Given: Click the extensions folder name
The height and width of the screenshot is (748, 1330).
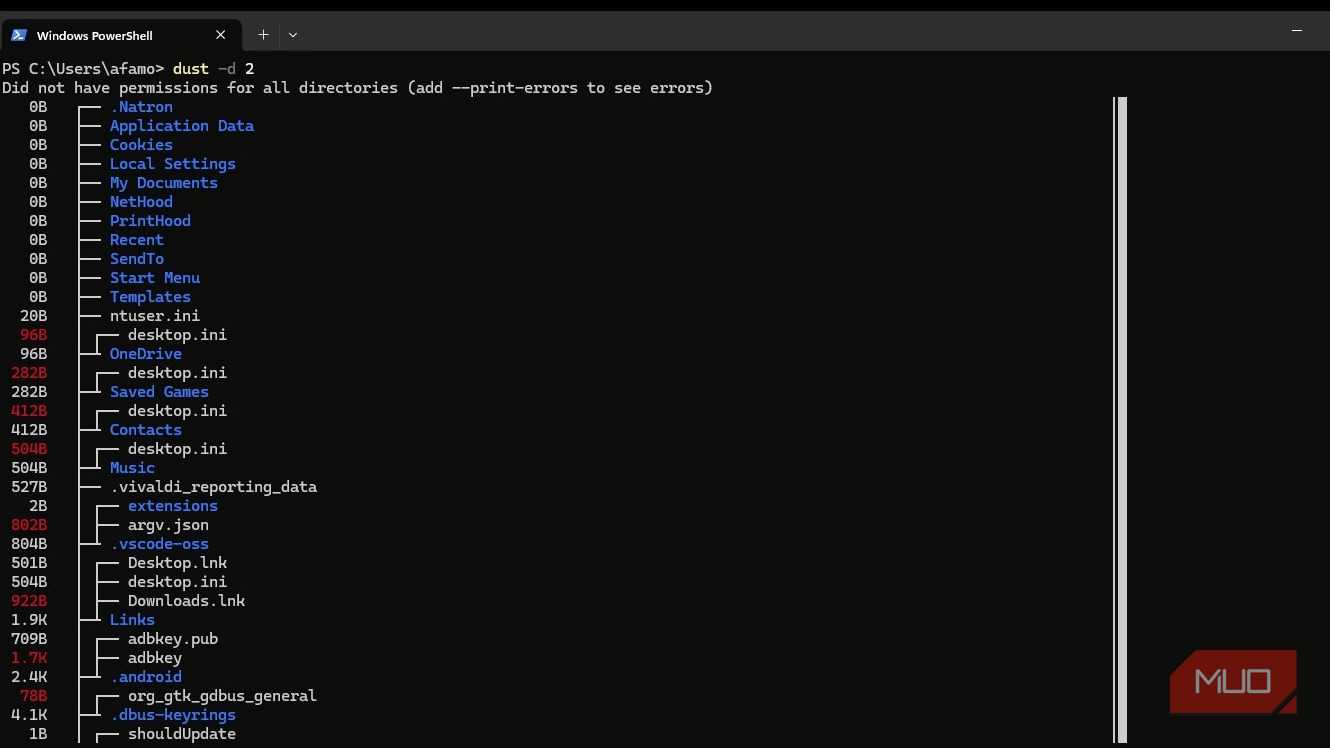Looking at the screenshot, I should point(173,506).
